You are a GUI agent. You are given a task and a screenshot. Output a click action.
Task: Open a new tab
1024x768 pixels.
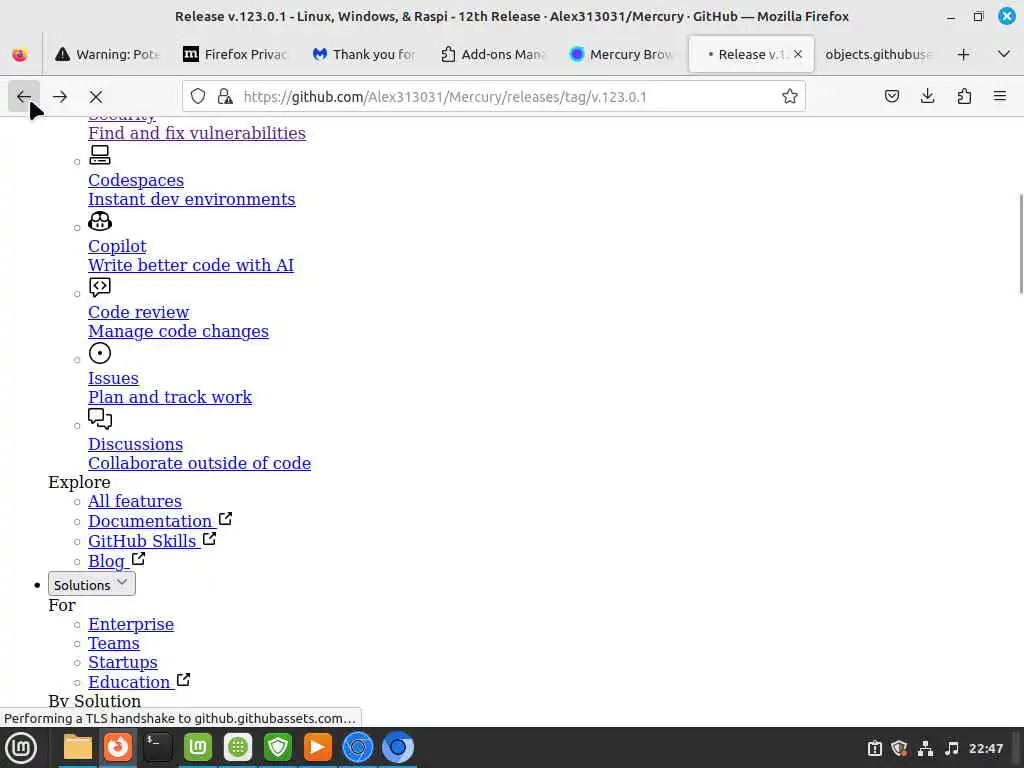(963, 54)
